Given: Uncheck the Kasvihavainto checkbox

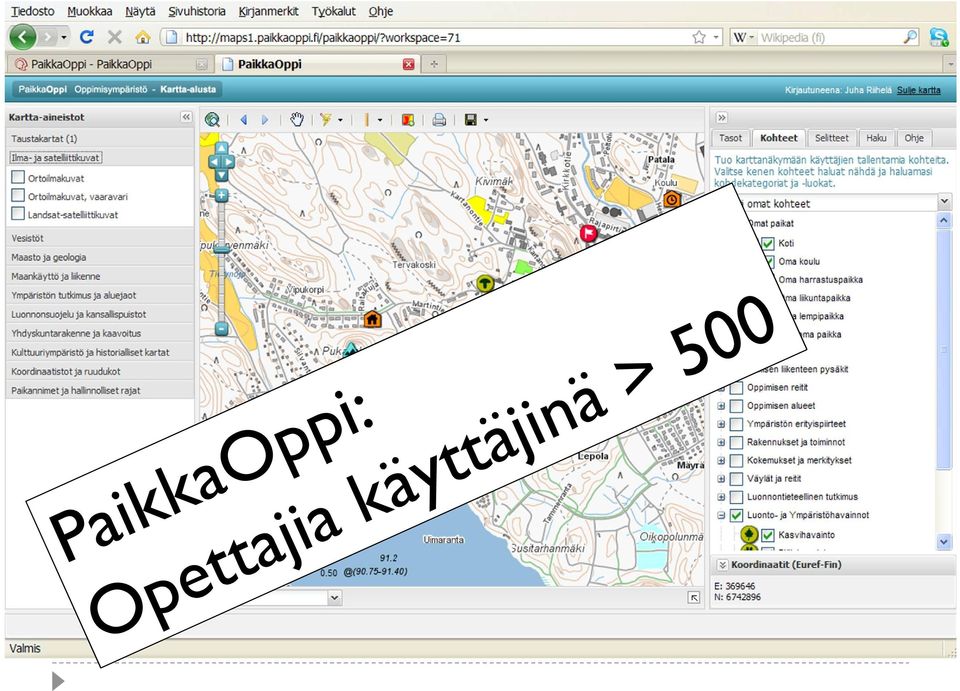Looking at the screenshot, I should pos(768,535).
